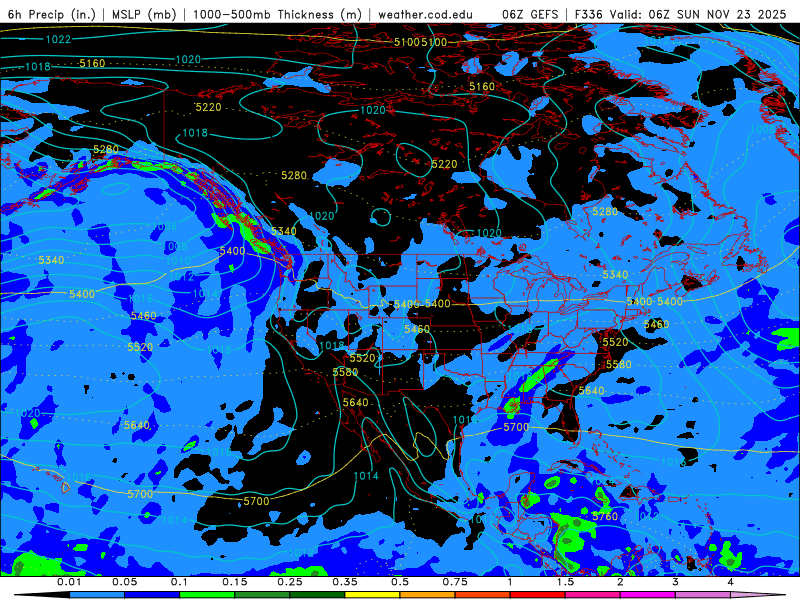The width and height of the screenshot is (800, 600).
Task: Click the 'F336' forecast hour label
Action: tap(589, 14)
